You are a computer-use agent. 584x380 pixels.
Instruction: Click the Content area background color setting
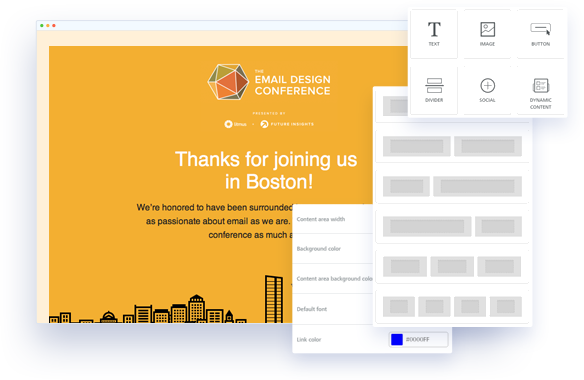(333, 279)
